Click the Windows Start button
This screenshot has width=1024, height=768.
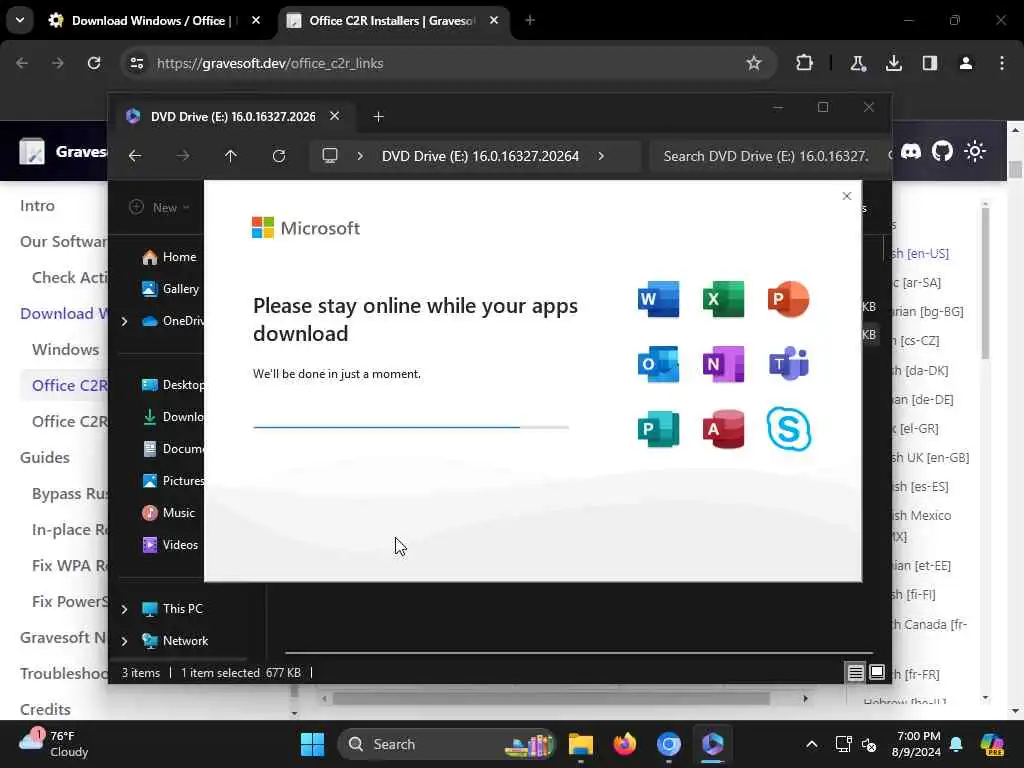click(x=312, y=744)
